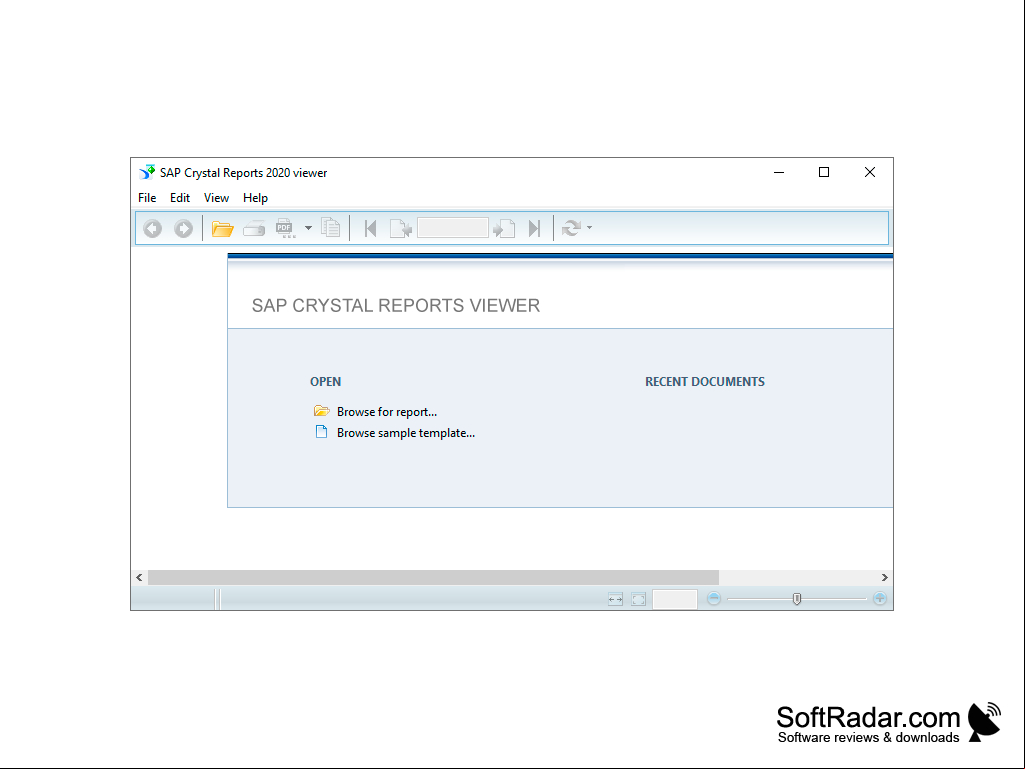Click the zoom slider handle
The width and height of the screenshot is (1025, 769).
click(x=797, y=599)
